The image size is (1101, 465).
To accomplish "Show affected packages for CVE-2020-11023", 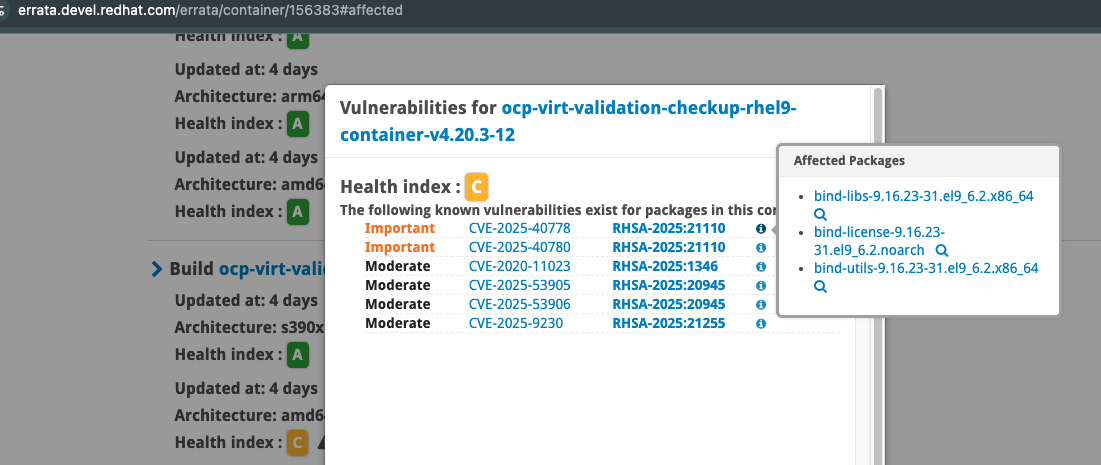I will [761, 267].
